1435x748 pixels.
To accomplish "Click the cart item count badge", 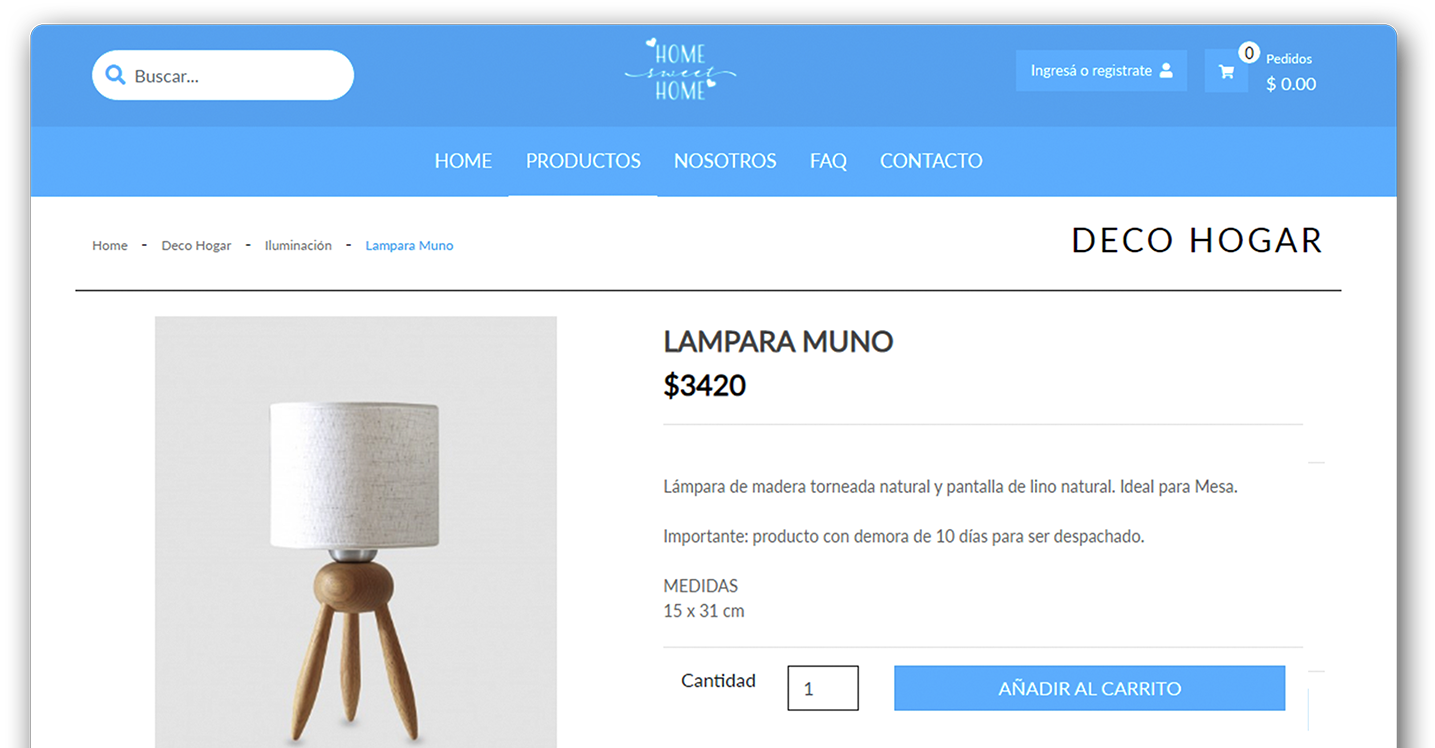I will pyautogui.click(x=1248, y=53).
